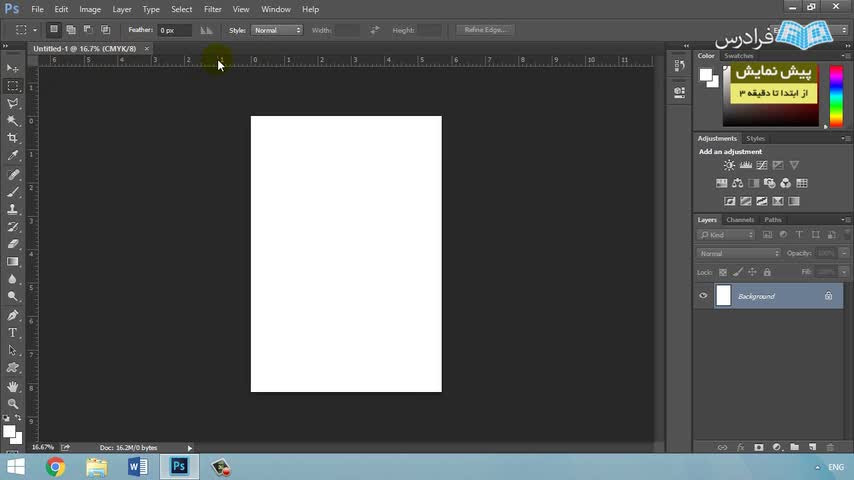Toggle New Selection mode button
The width and height of the screenshot is (854, 480).
(53, 29)
